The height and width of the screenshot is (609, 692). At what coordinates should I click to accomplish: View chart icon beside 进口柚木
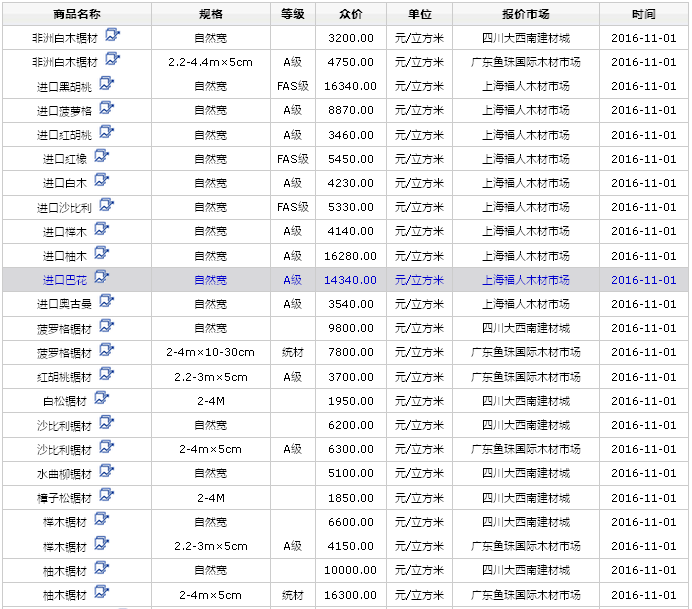[102, 254]
